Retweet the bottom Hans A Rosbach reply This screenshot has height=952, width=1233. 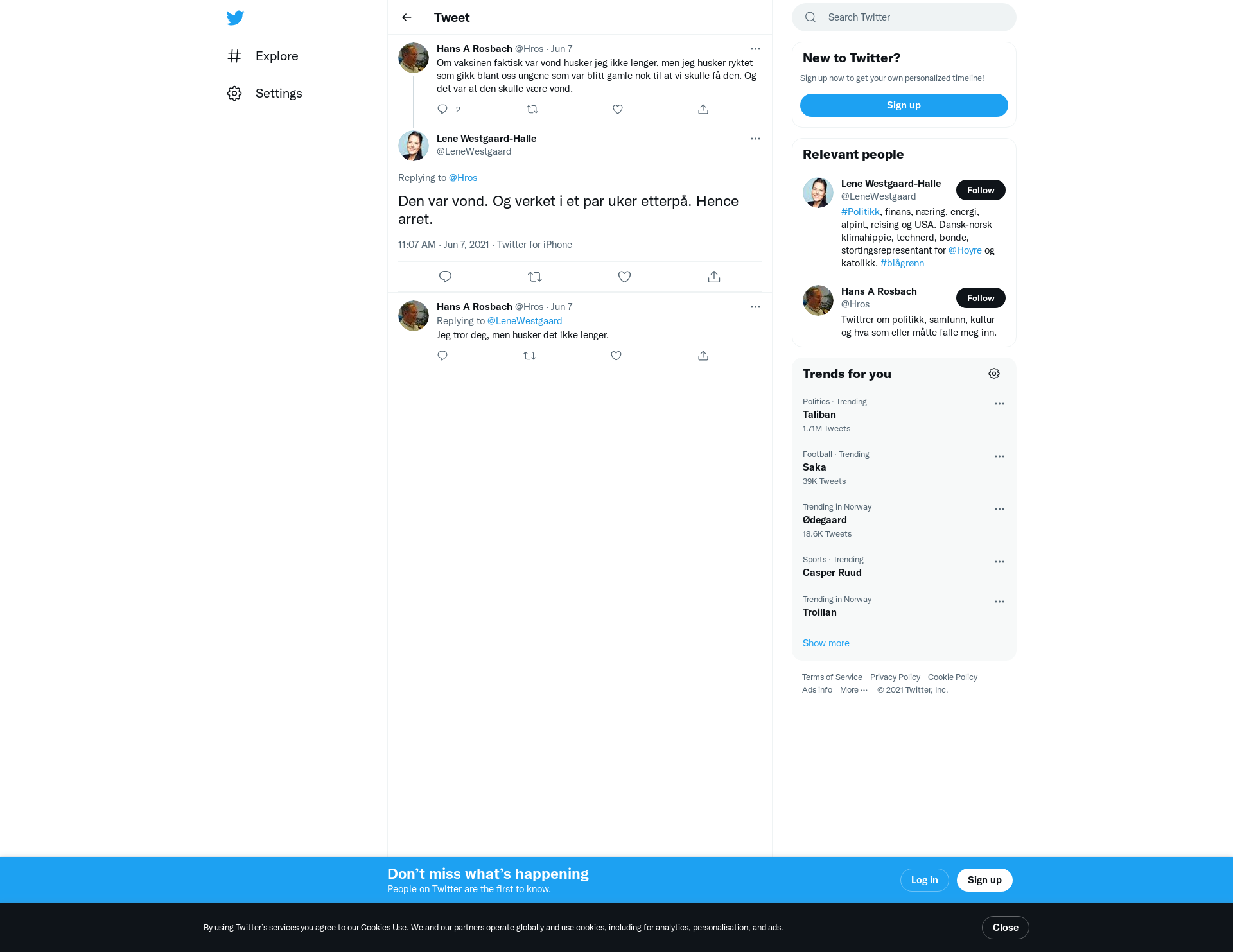(x=529, y=356)
